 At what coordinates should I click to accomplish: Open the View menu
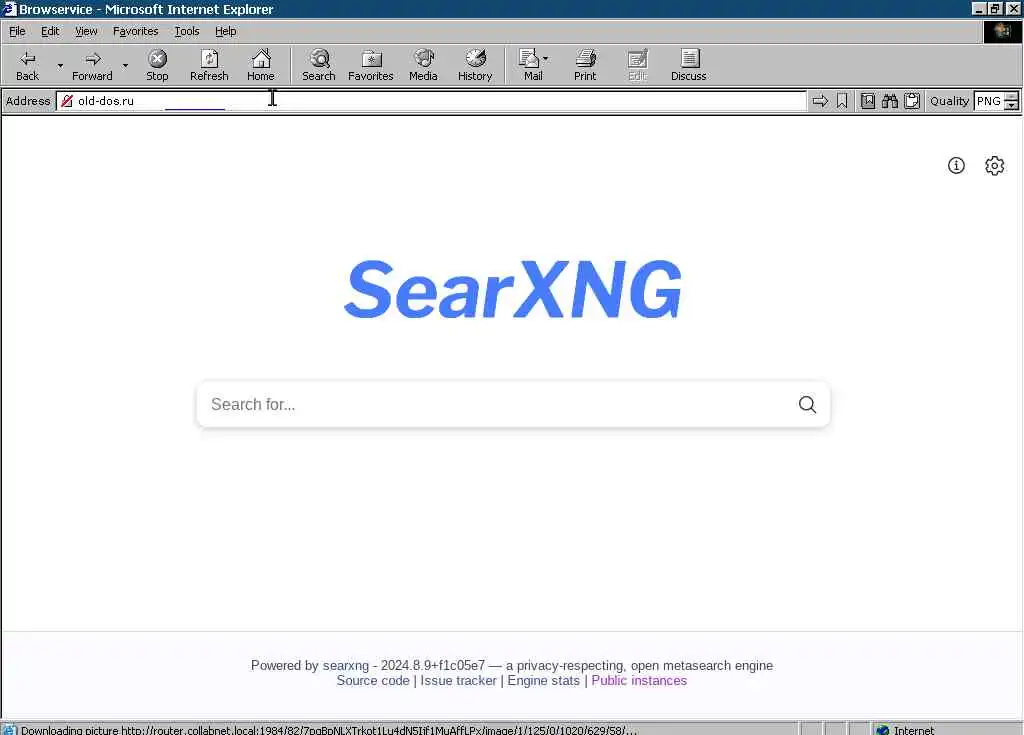86,31
